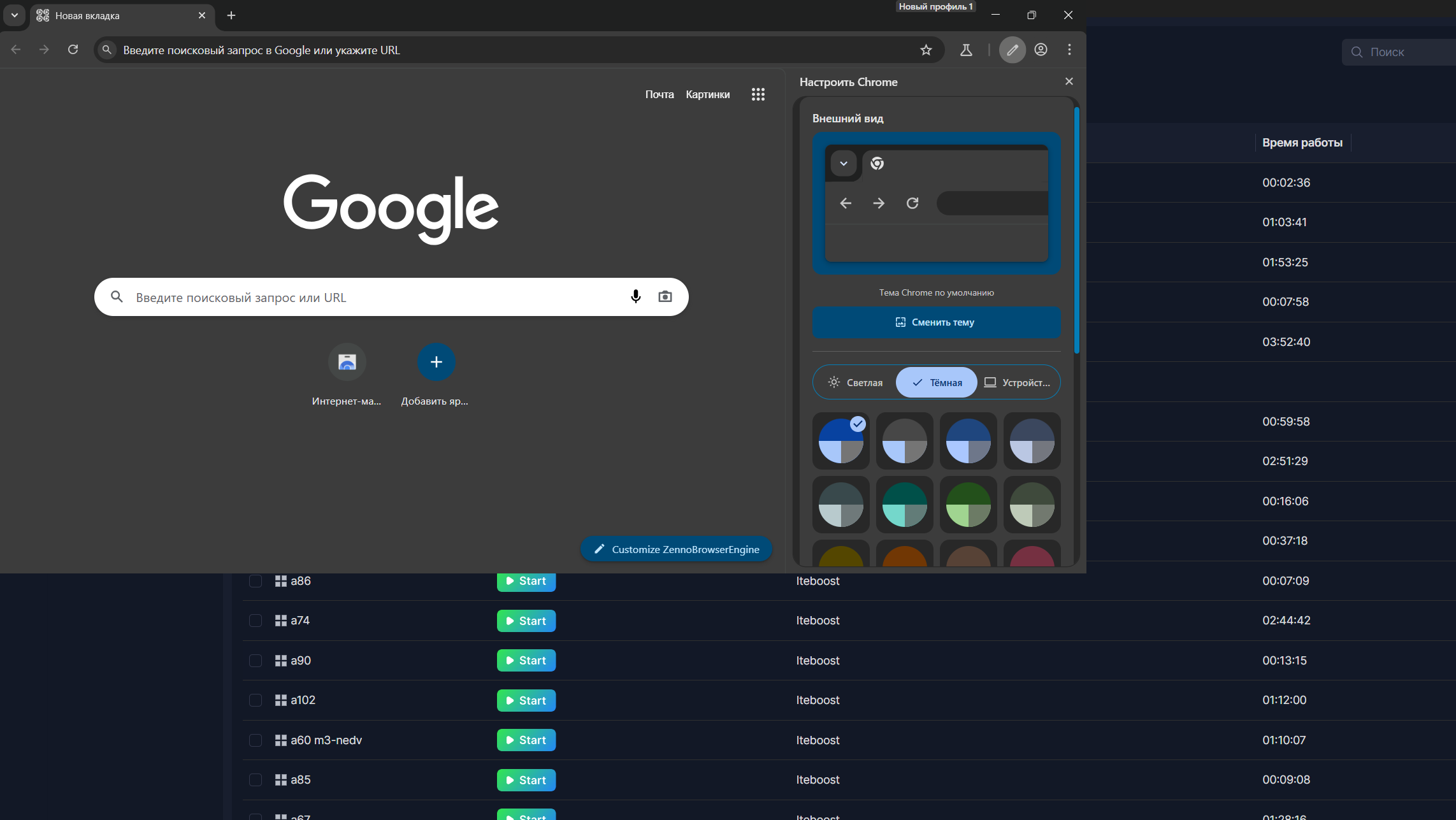Start the a86 profile
The width and height of the screenshot is (1456, 820).
[526, 581]
